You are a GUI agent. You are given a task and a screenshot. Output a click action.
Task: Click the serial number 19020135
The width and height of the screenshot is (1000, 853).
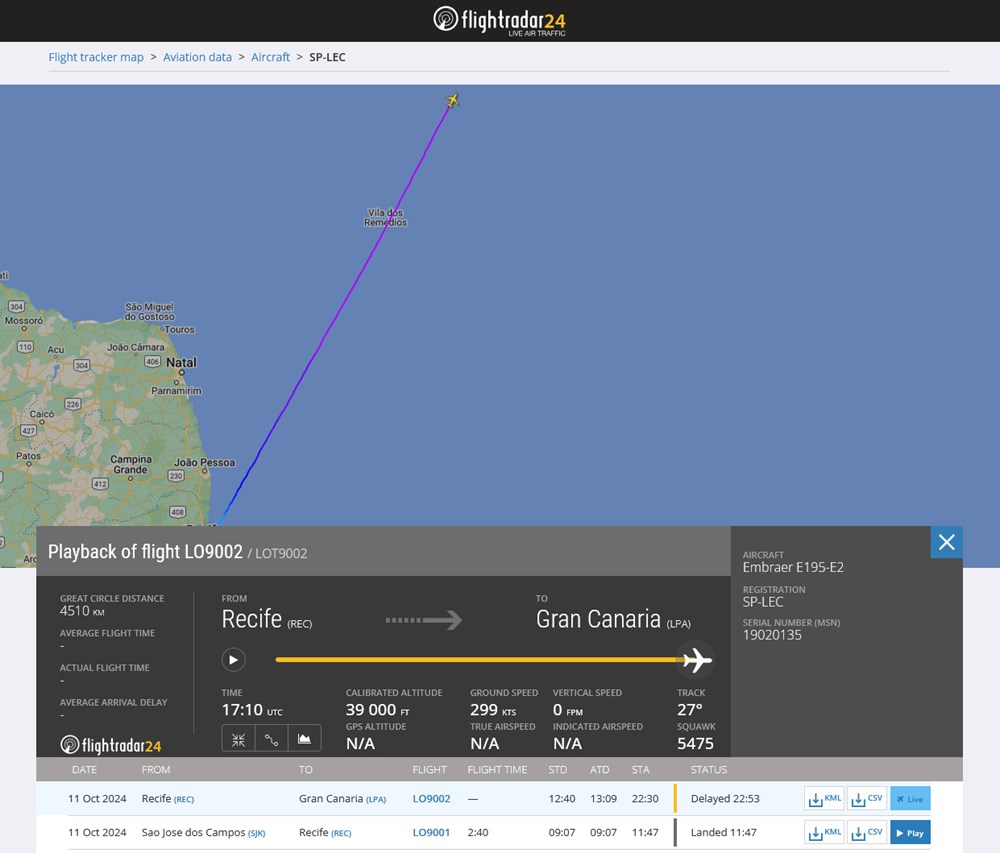(772, 635)
